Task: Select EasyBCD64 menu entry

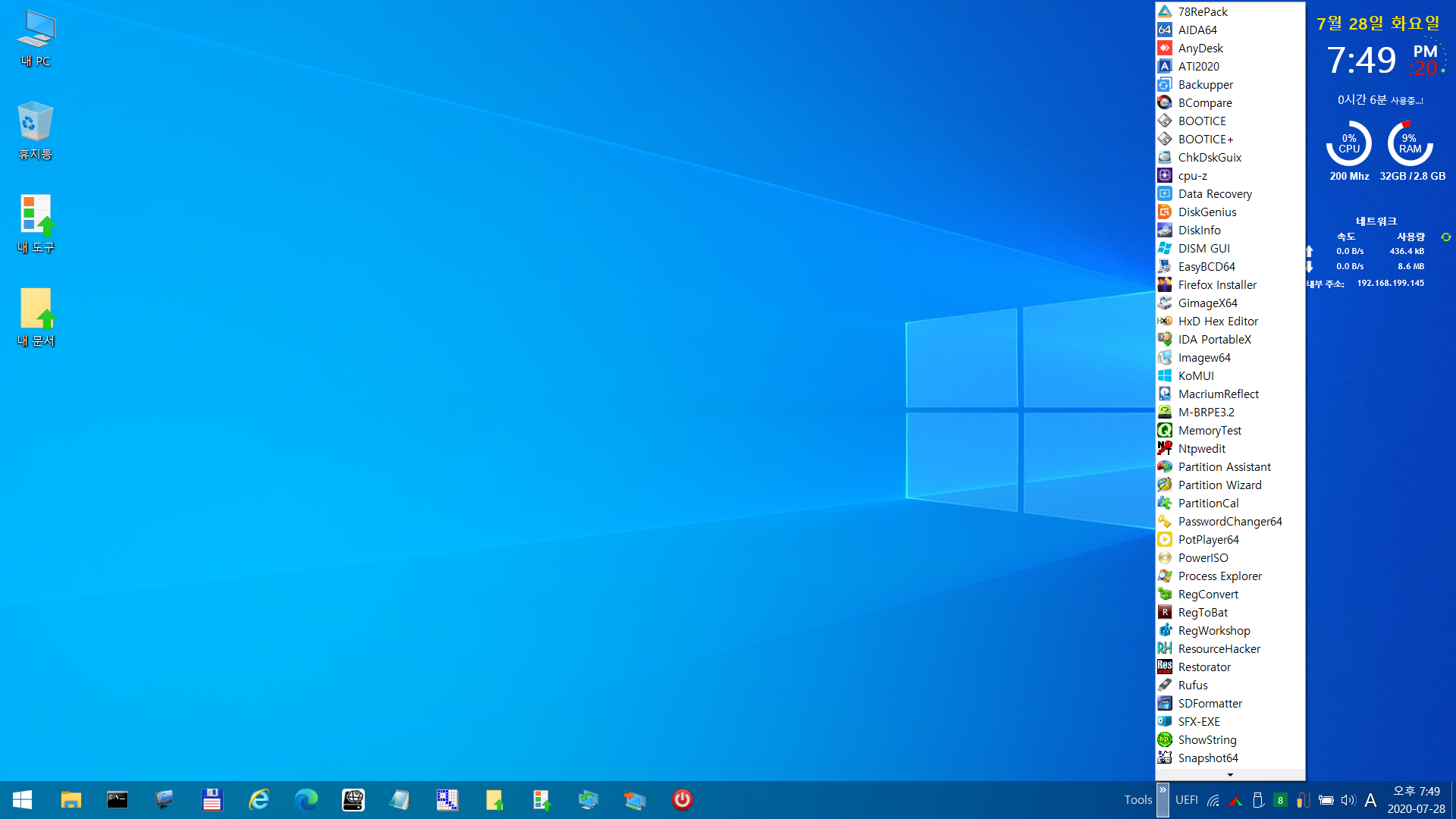Action: click(x=1230, y=266)
